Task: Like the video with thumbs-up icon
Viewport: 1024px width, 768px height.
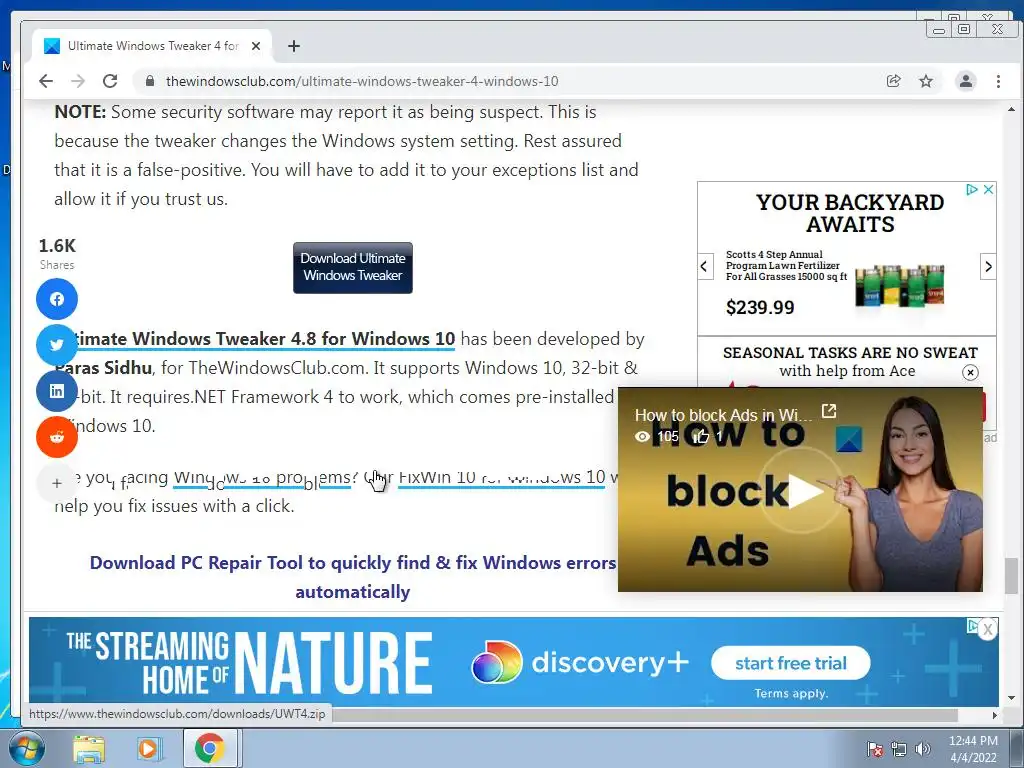Action: (x=701, y=436)
